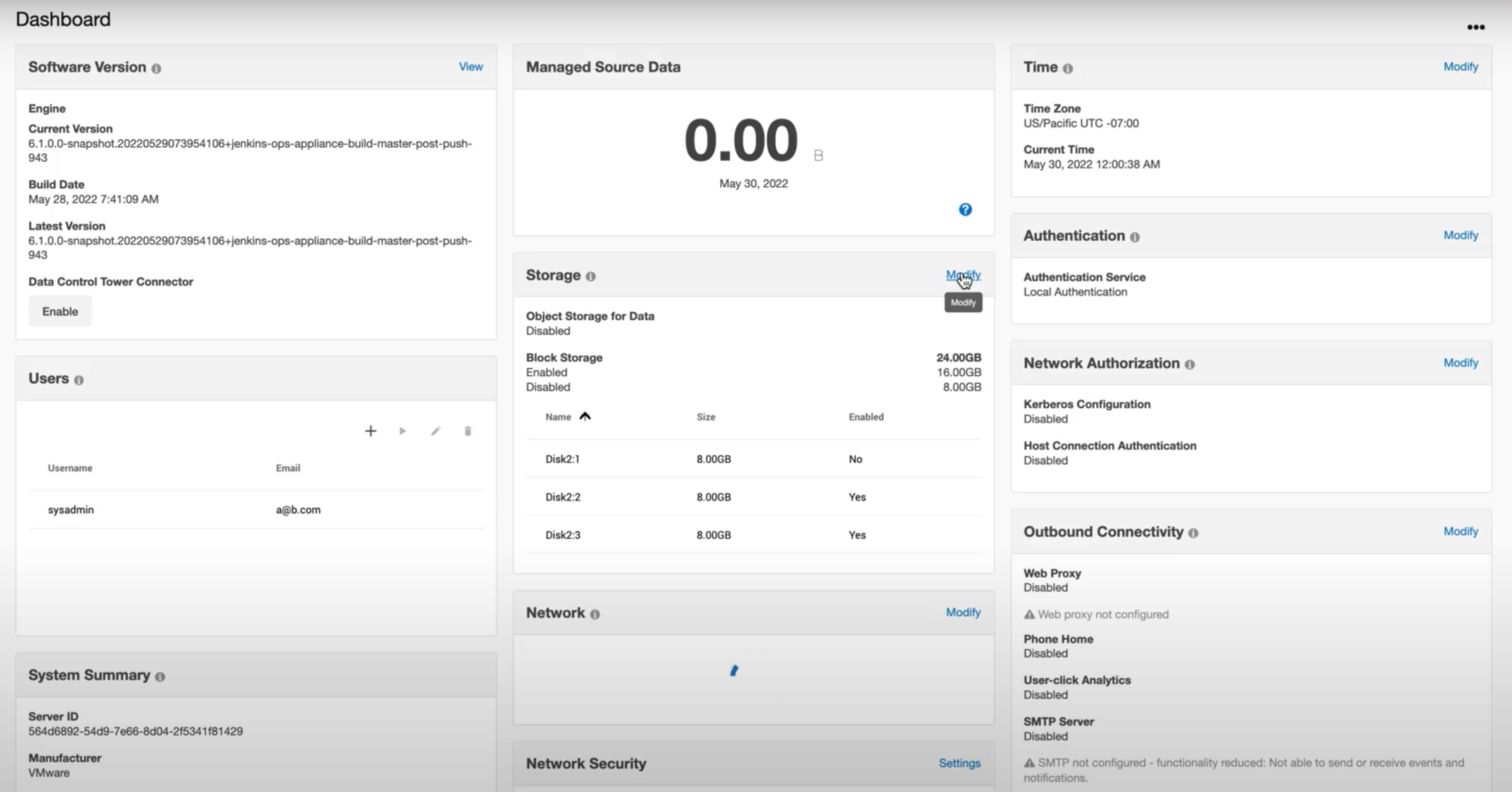Screen dimensions: 1512x792
Task: Click the delete user trash icon
Action: 468,432
